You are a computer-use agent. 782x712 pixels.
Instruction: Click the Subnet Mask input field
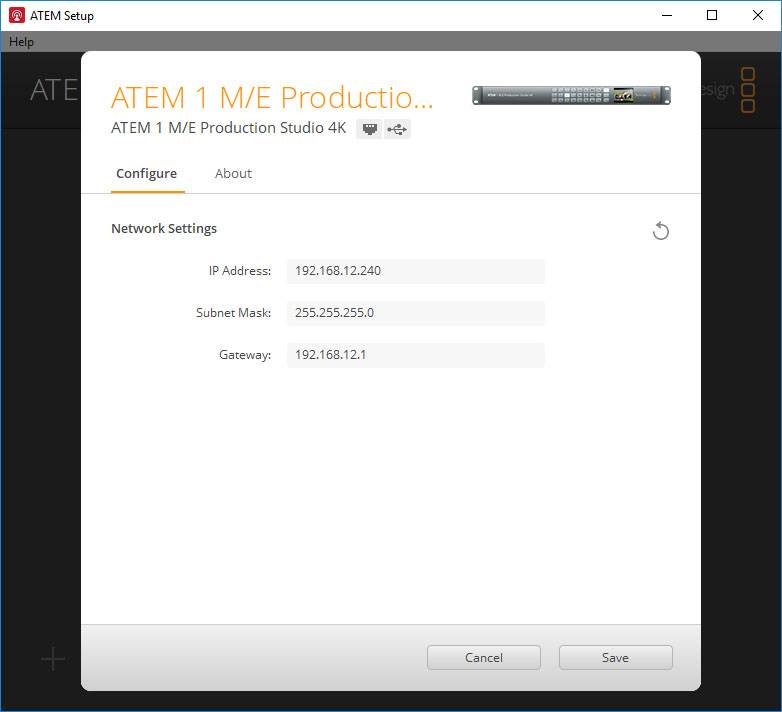(x=416, y=313)
